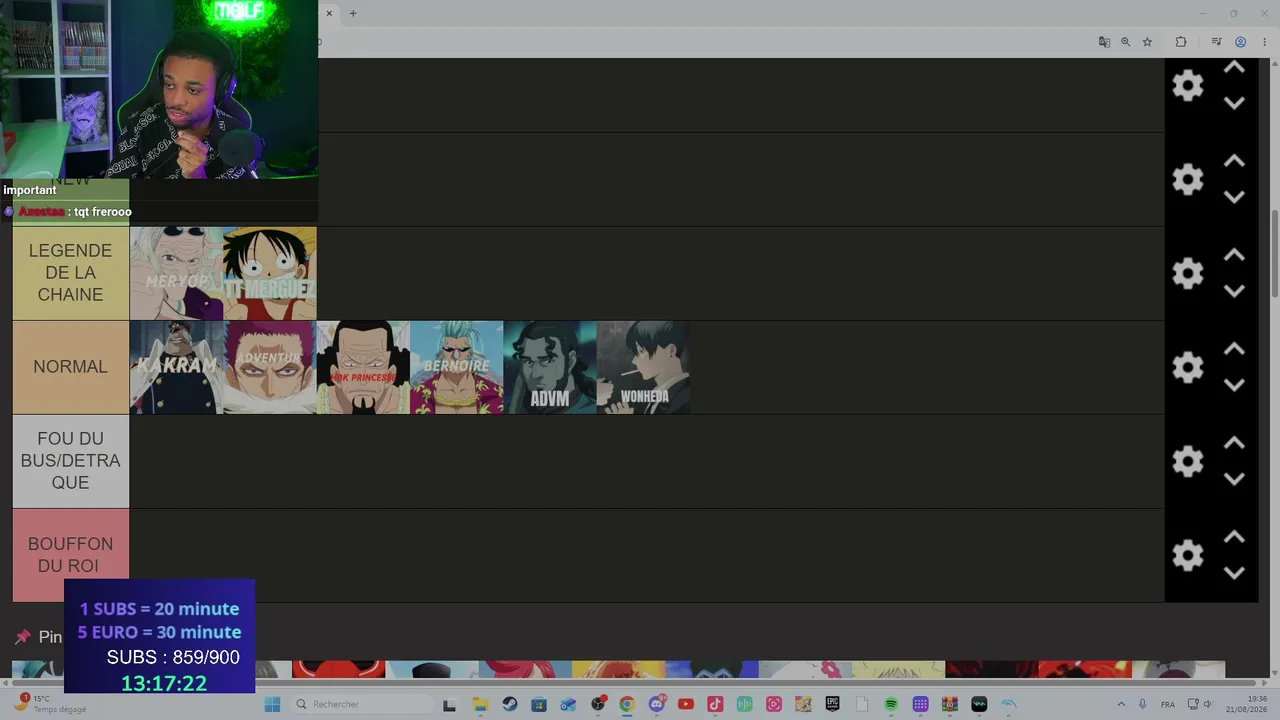Open Google Chrome from the taskbar
This screenshot has width=1280, height=720.
[627, 704]
